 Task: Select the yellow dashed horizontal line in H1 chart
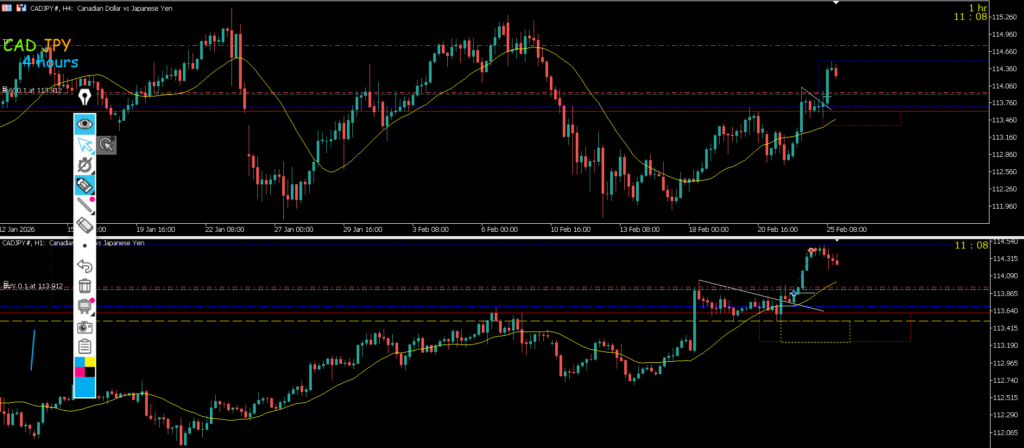(x=494, y=321)
